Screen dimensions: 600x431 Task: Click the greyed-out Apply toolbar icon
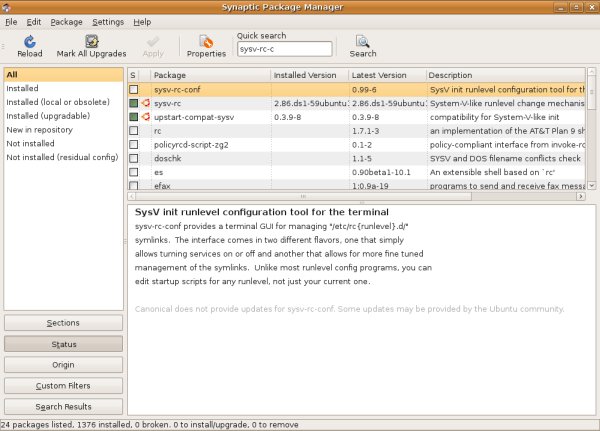153,42
